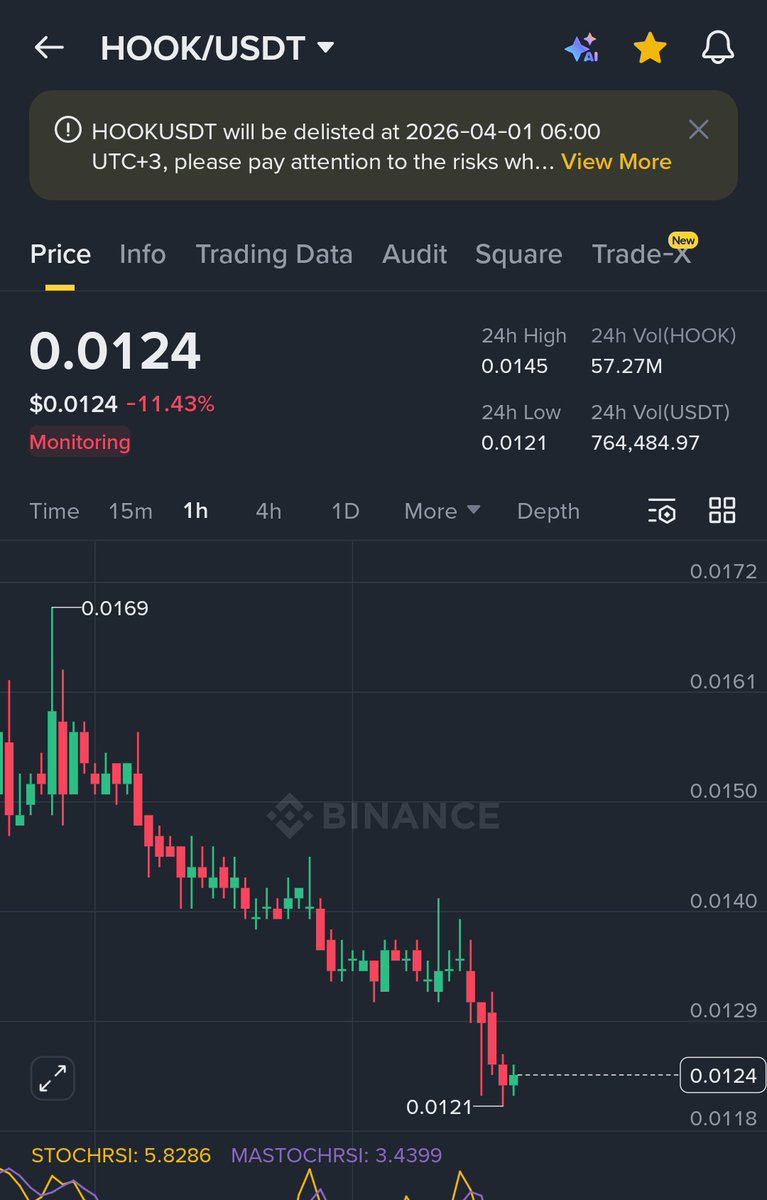
Task: Select the Price tab
Action: [60, 254]
